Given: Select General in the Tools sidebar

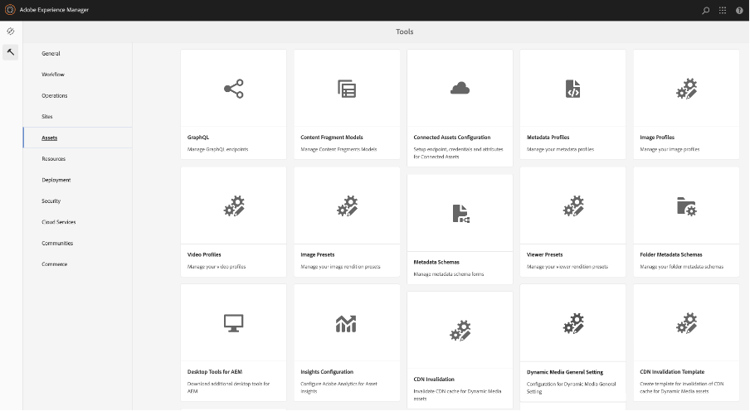Looking at the screenshot, I should tap(77, 54).
